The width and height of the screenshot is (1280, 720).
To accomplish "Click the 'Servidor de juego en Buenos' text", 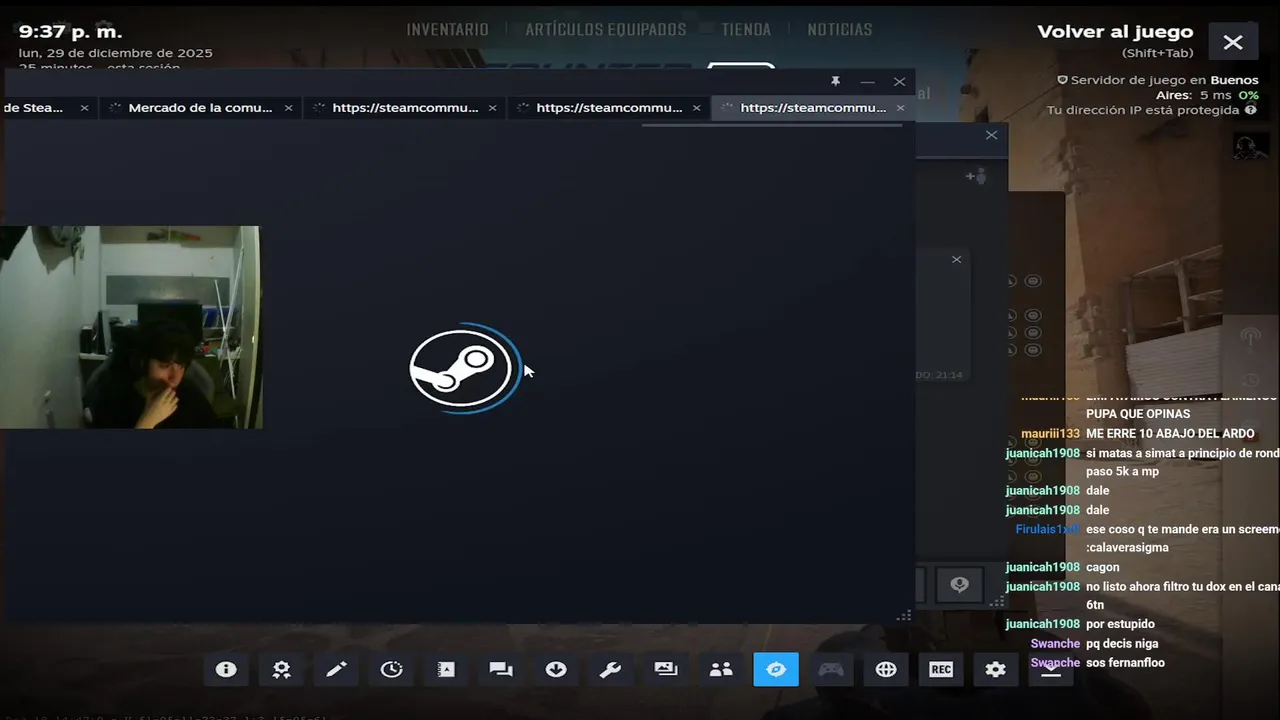I will (x=1165, y=80).
